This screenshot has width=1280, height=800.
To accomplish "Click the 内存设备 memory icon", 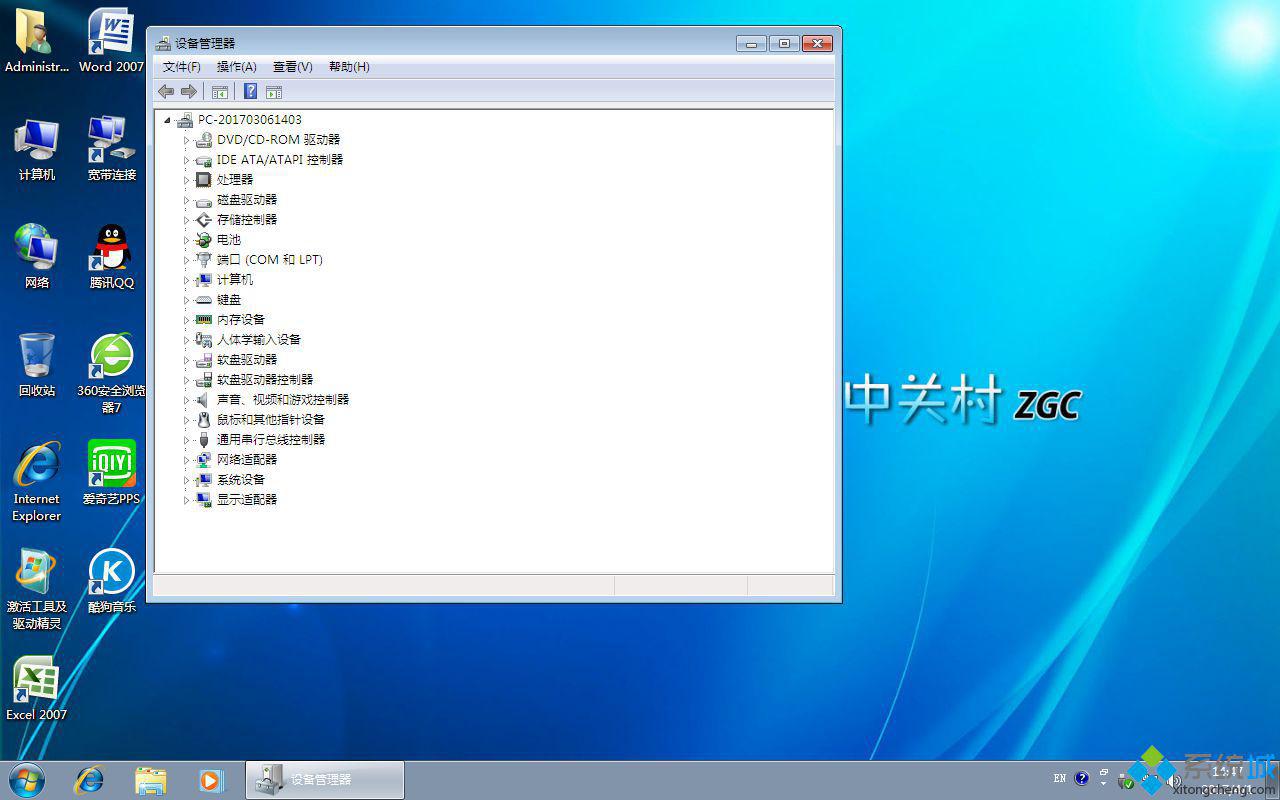I will pos(203,319).
